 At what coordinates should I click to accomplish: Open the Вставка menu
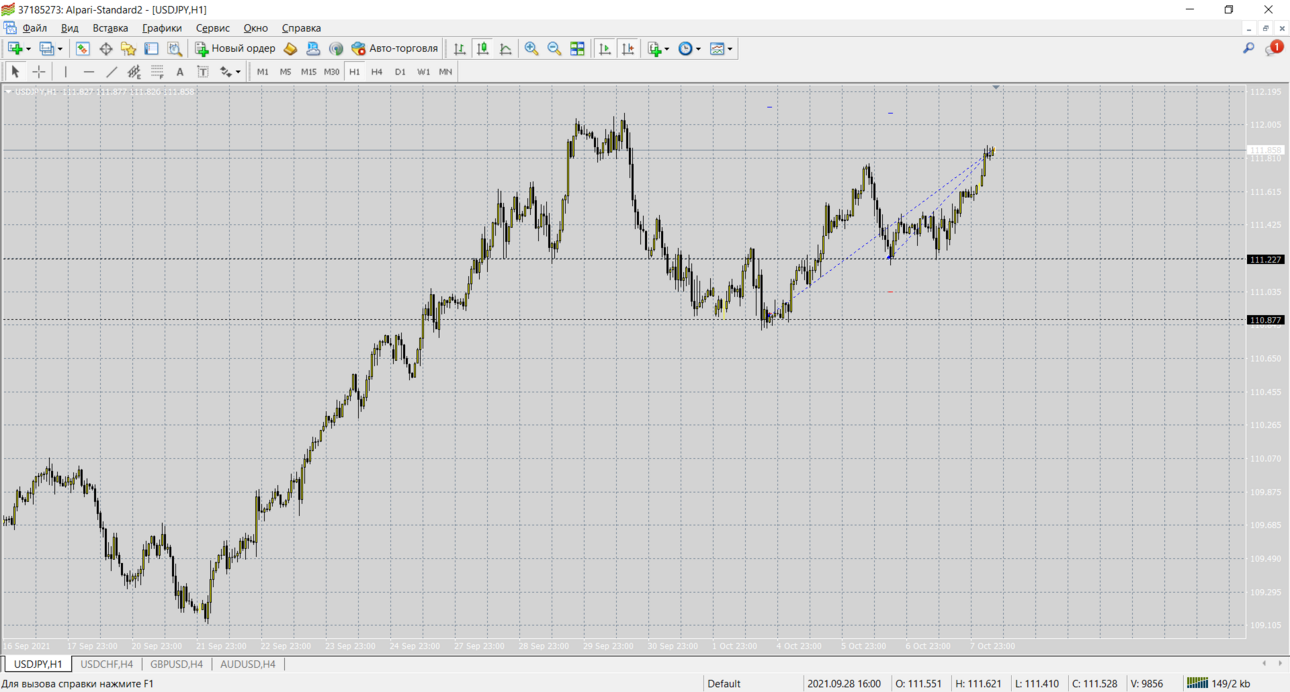[x=110, y=28]
